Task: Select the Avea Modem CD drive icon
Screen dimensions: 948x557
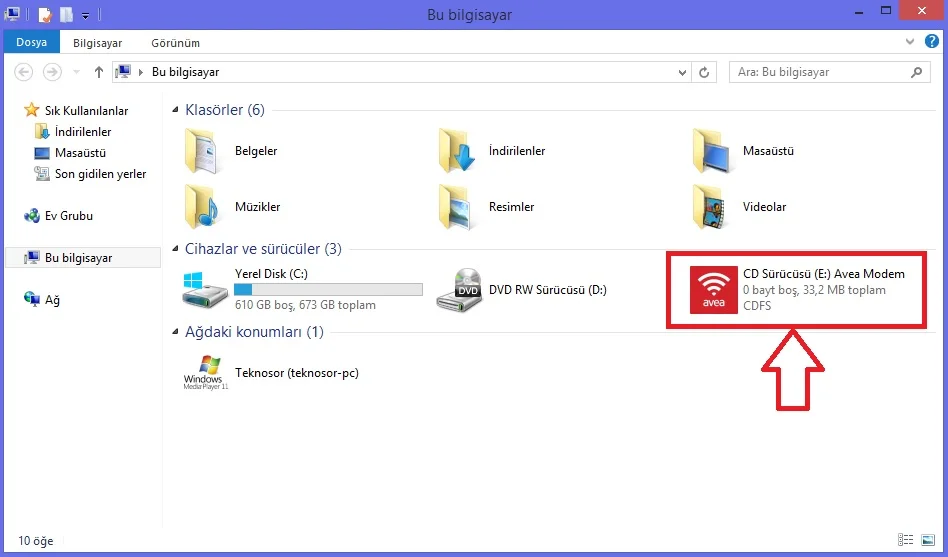Action: point(713,290)
